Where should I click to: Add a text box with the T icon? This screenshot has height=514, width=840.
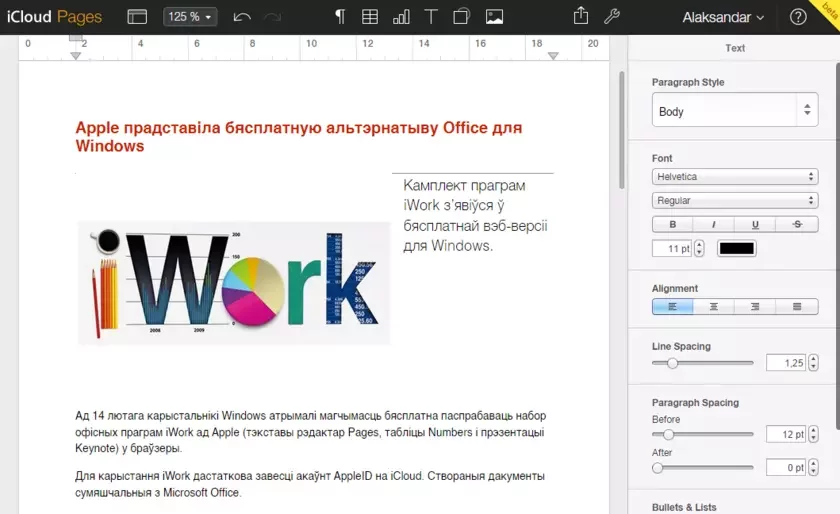click(x=431, y=17)
